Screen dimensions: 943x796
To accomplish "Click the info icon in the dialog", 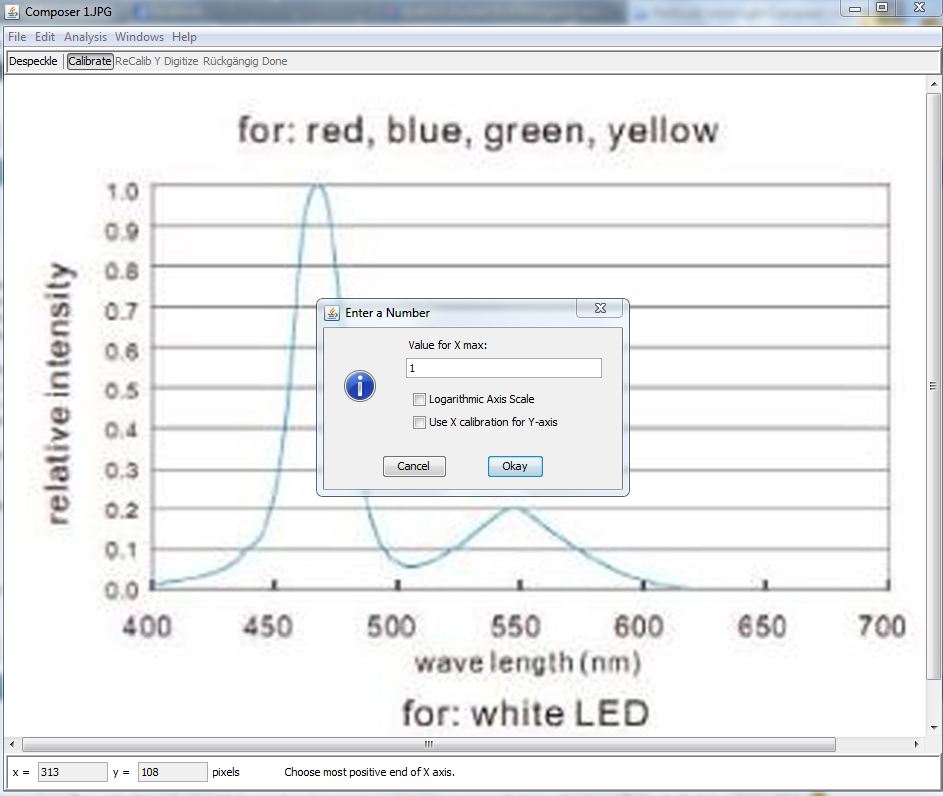I will [x=360, y=386].
